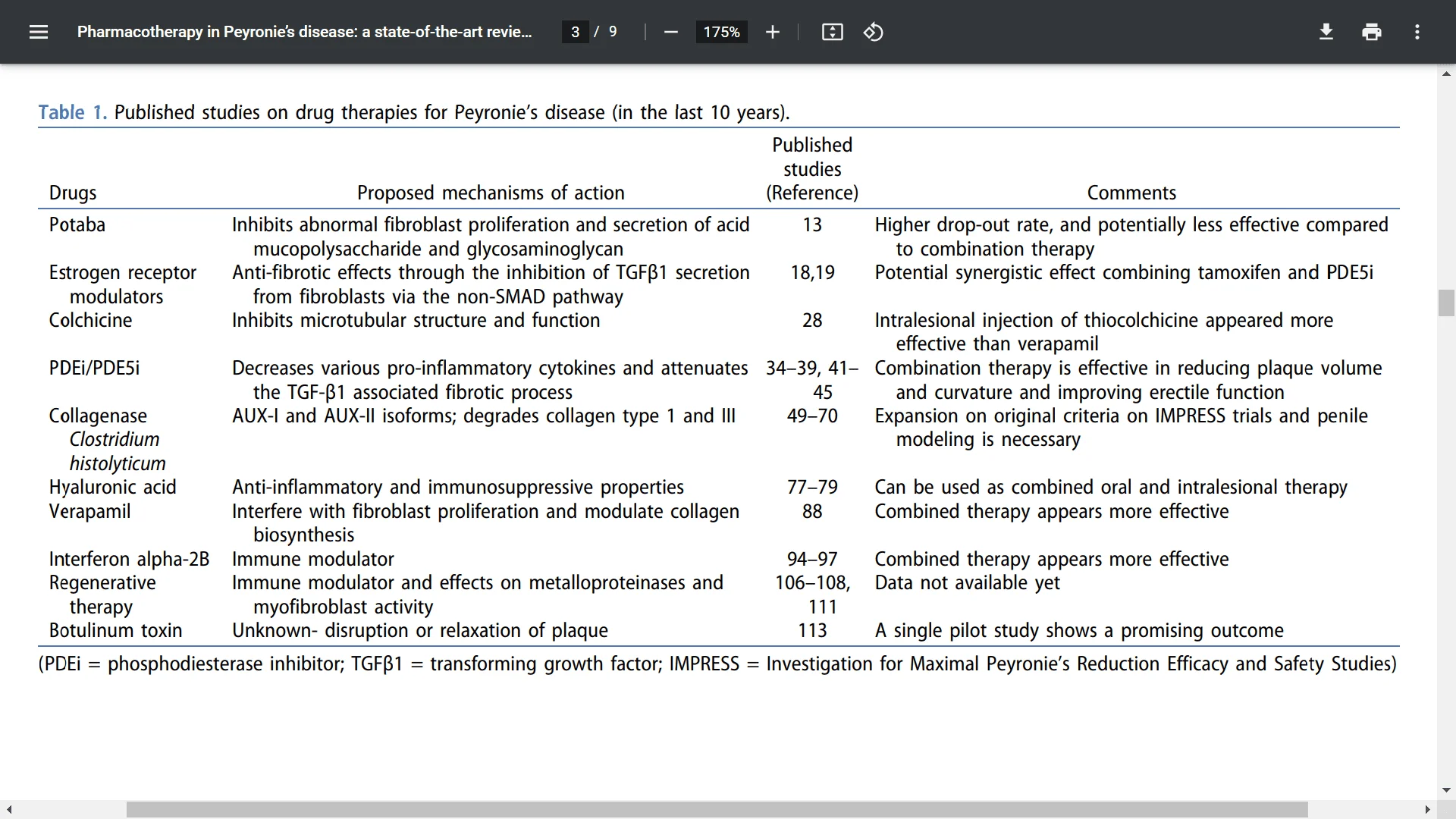This screenshot has width=1456, height=819.
Task: Click 'Anti-inflammatory and immunosuppressive properties' text
Action: click(457, 487)
